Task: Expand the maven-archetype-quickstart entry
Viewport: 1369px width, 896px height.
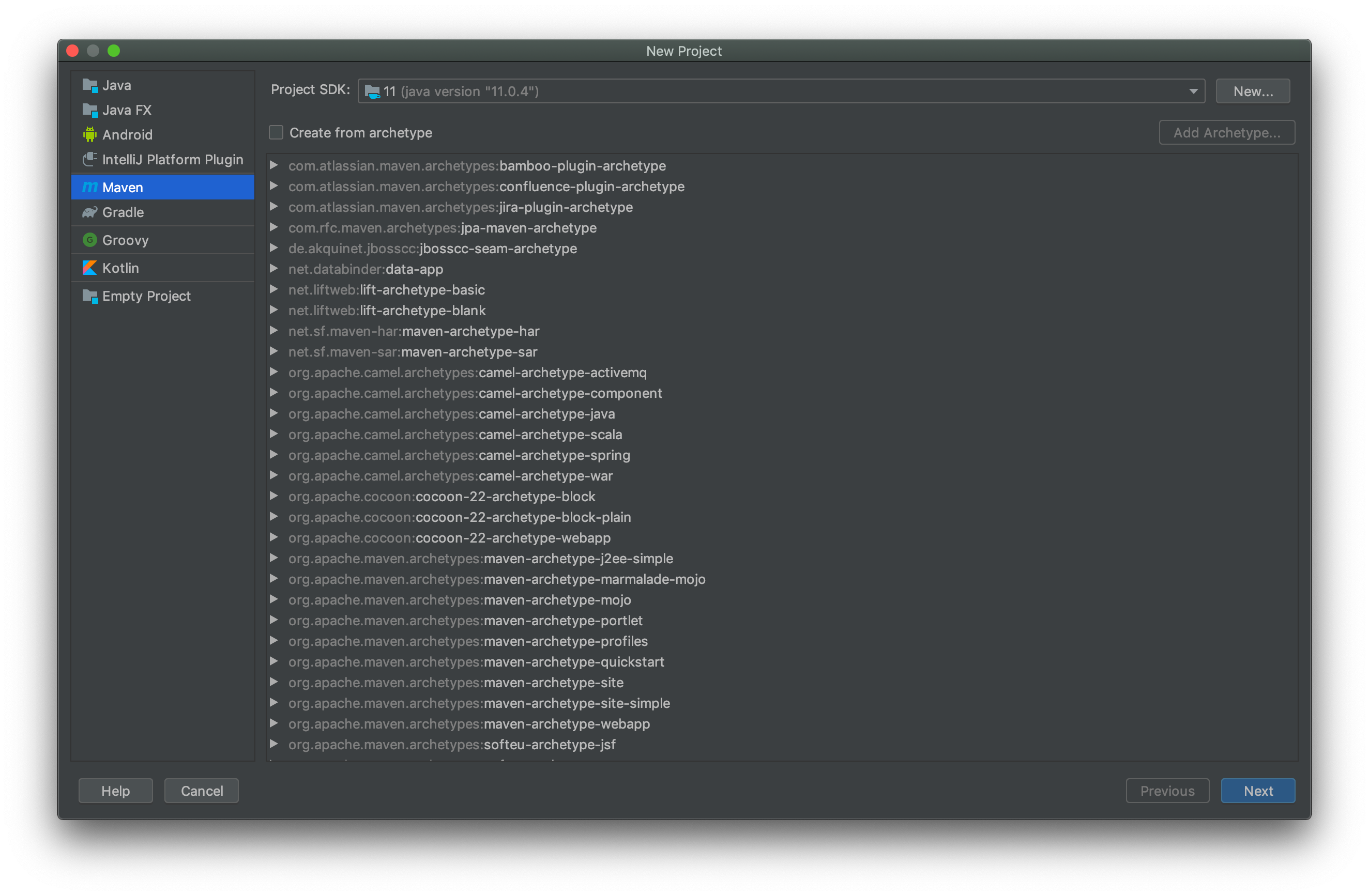Action: [x=274, y=661]
